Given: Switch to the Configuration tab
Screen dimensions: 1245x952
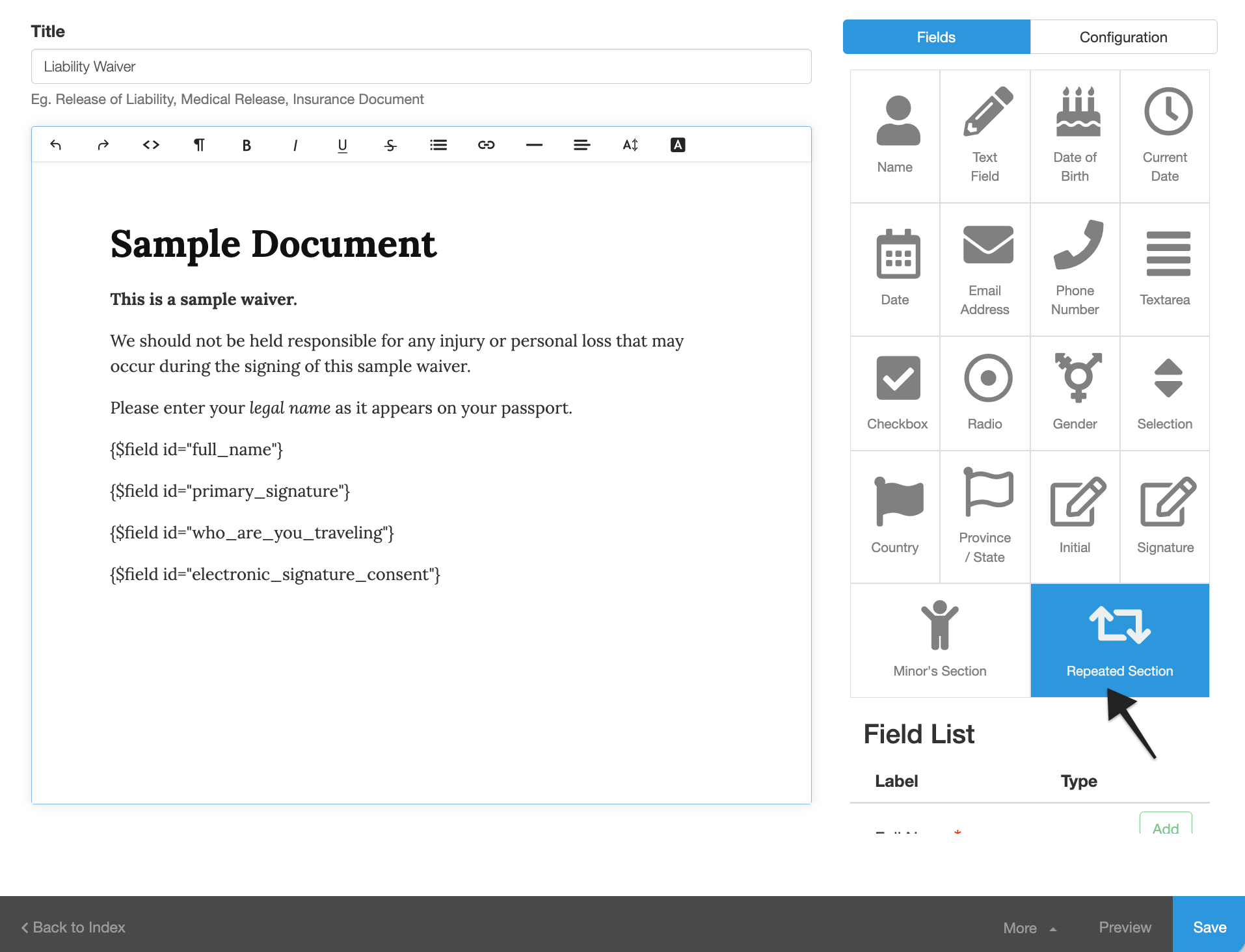Looking at the screenshot, I should point(1123,37).
